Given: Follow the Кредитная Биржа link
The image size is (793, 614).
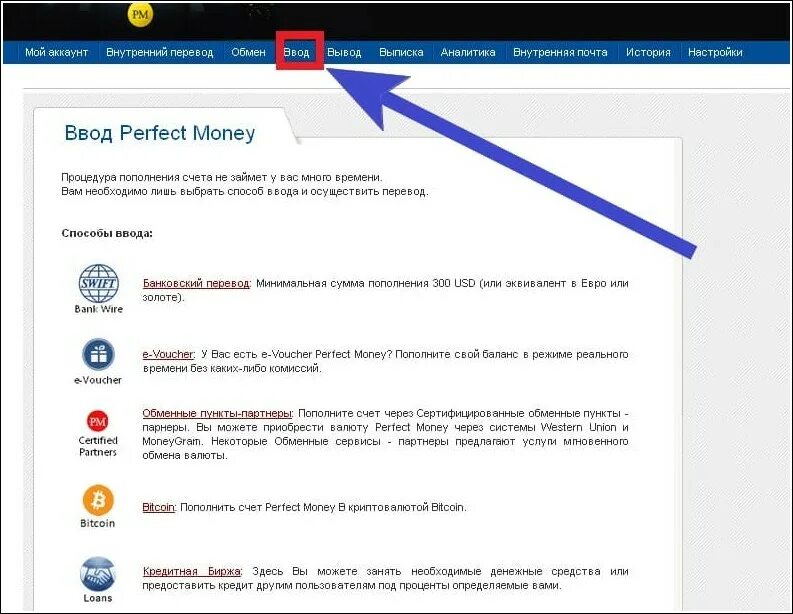Looking at the screenshot, I should (x=192, y=571).
